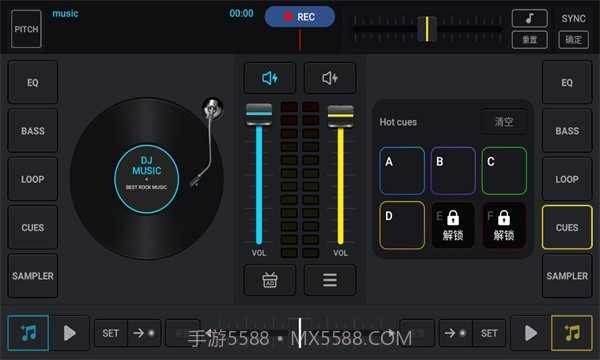Click the music note button near SYNC
The width and height of the screenshot is (600, 360).
[530, 18]
